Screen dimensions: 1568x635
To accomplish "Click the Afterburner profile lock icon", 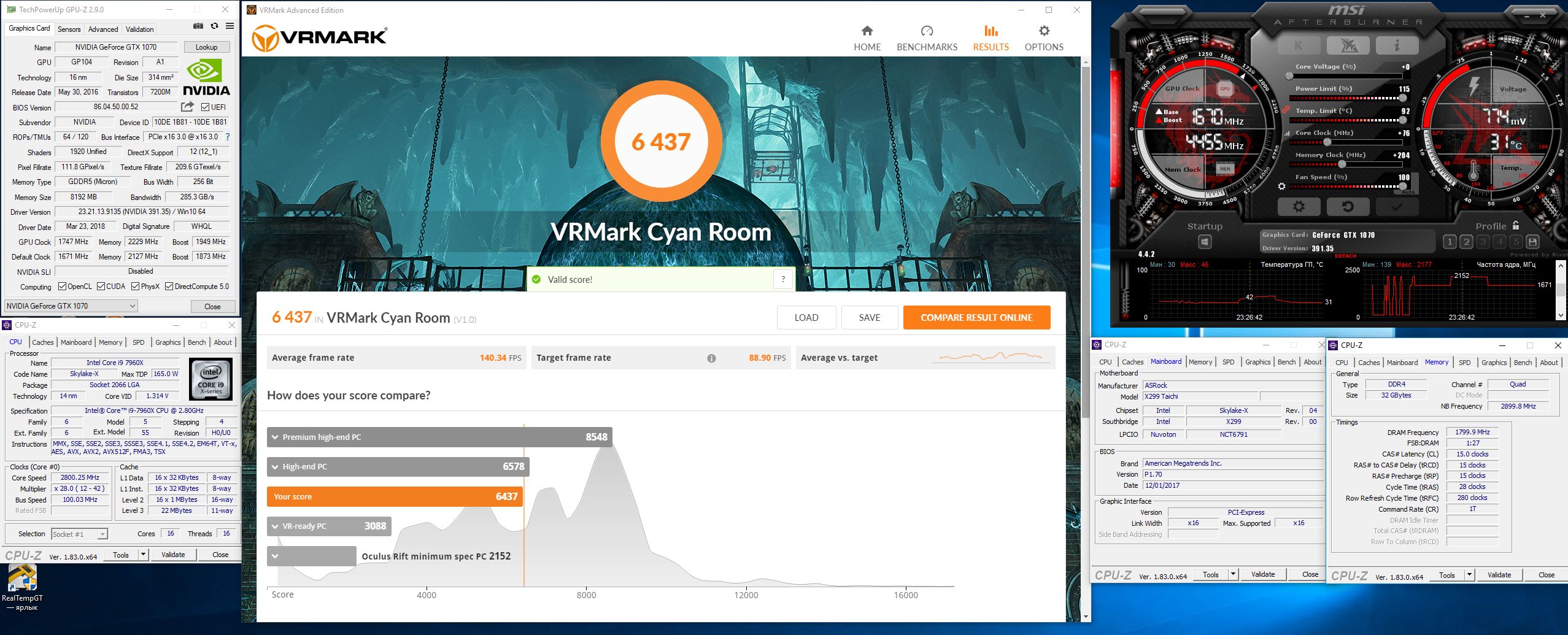I will [x=1516, y=225].
